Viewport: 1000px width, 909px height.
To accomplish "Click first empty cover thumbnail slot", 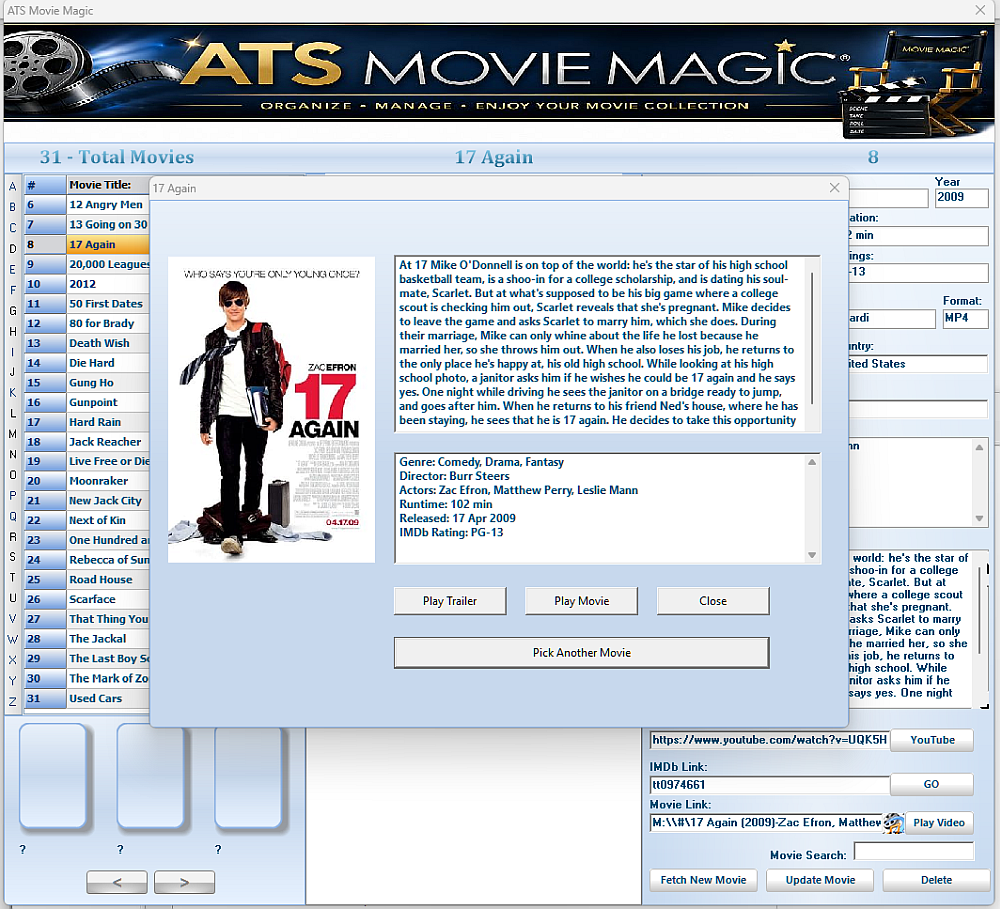I will [x=53, y=776].
